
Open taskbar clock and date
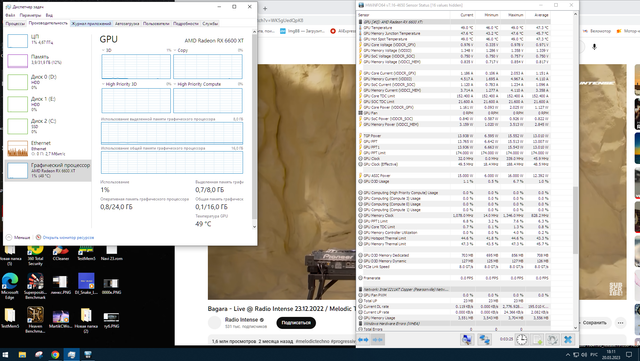pos(611,354)
